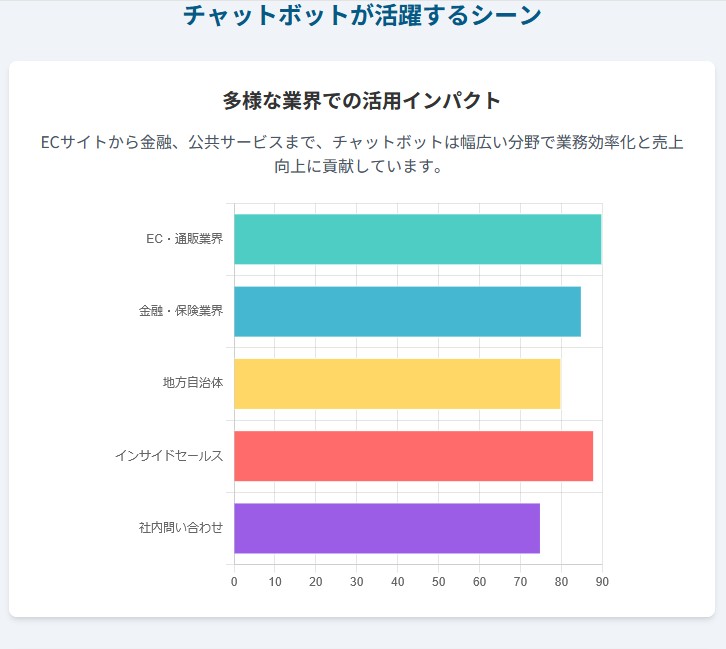Click the teal EC・通販業界 bar
This screenshot has height=649, width=726.
[x=417, y=239]
